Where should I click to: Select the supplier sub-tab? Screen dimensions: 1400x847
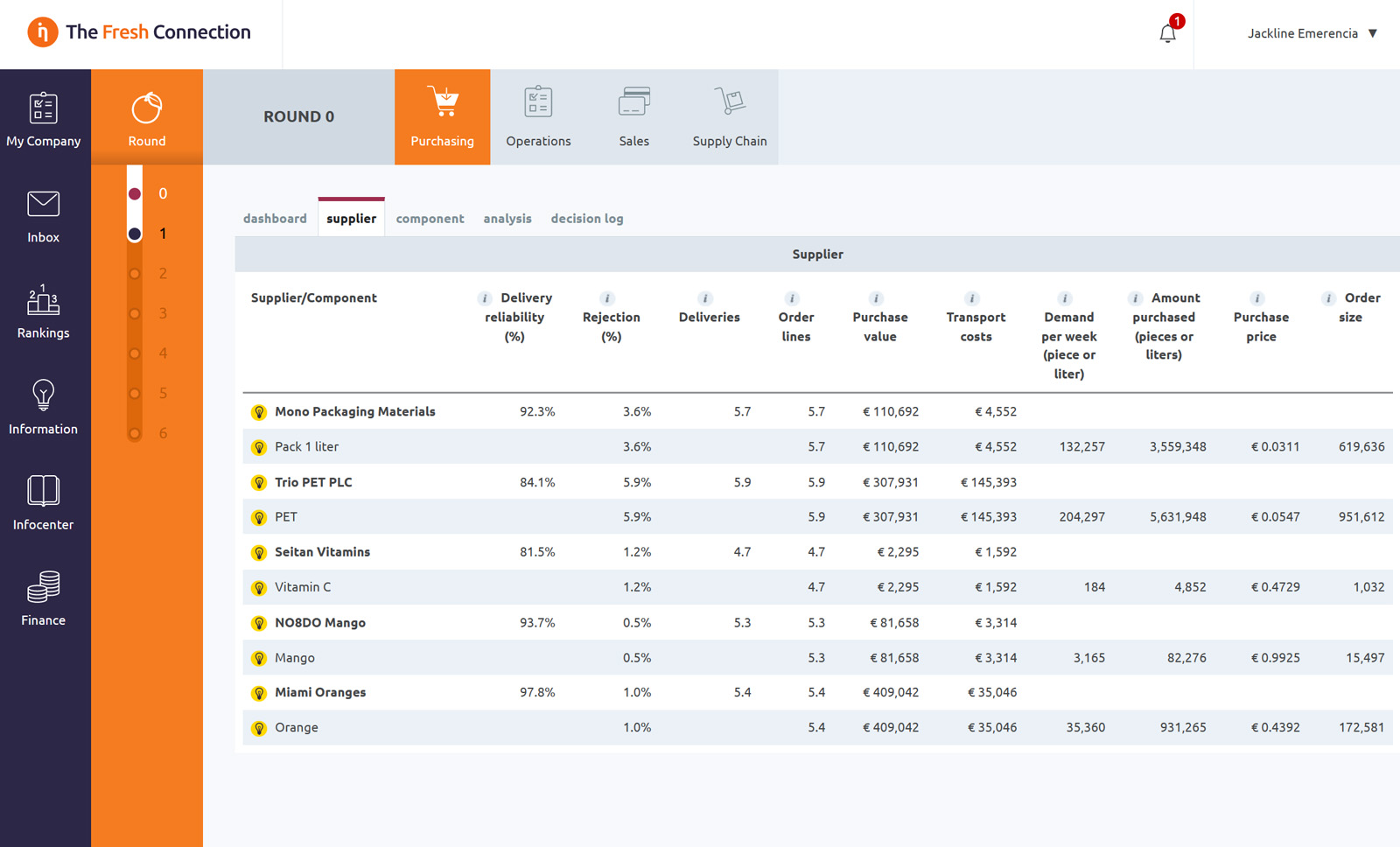352,219
